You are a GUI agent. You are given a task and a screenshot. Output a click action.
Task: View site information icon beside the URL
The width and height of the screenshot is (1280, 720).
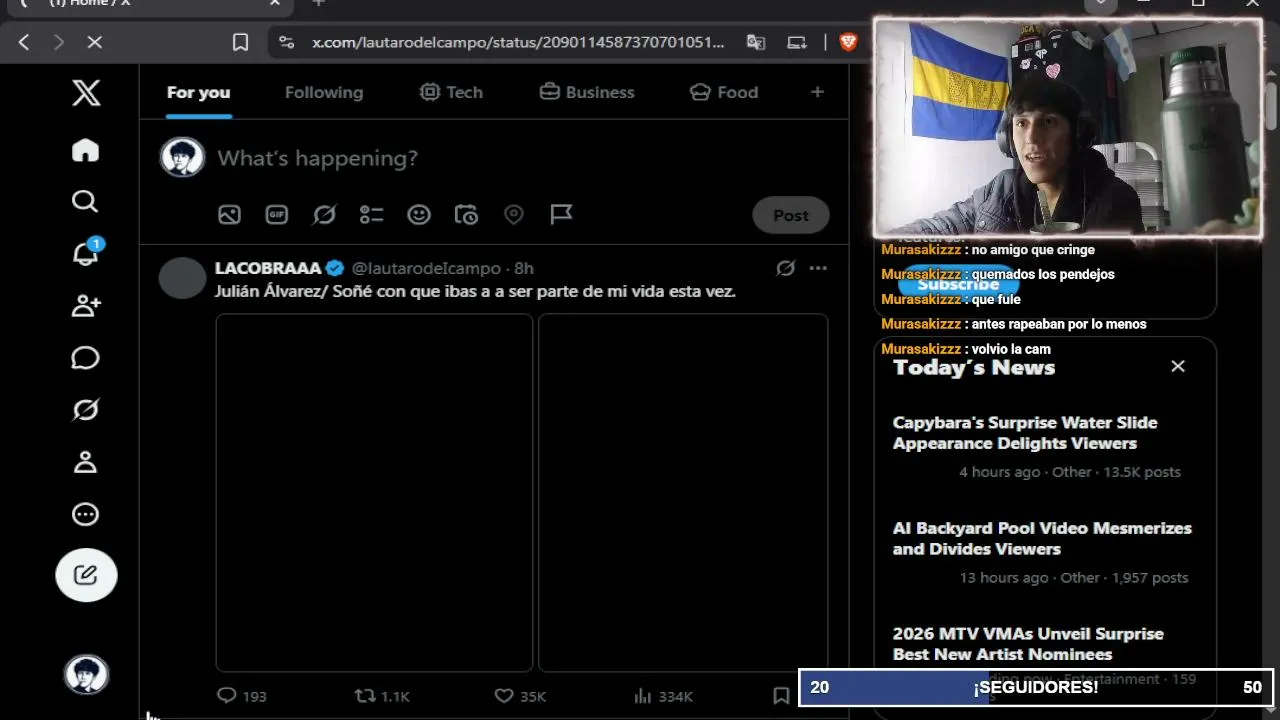[287, 42]
